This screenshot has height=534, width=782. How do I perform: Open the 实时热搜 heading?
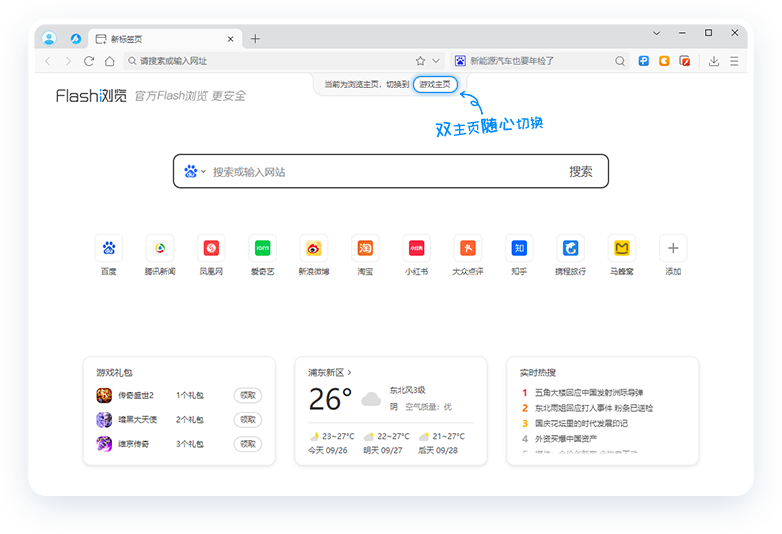(x=538, y=372)
